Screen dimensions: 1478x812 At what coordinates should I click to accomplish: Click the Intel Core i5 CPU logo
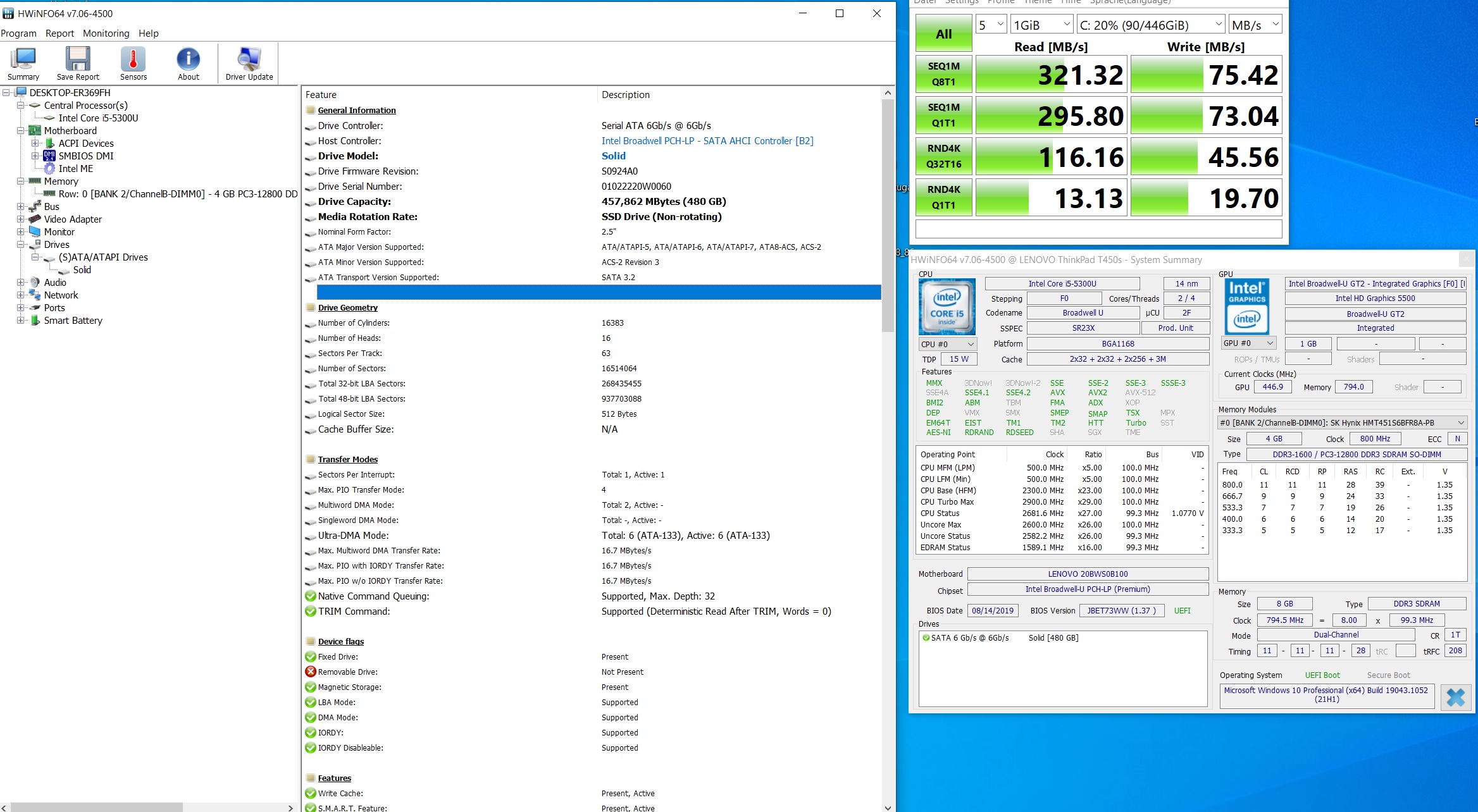947,307
